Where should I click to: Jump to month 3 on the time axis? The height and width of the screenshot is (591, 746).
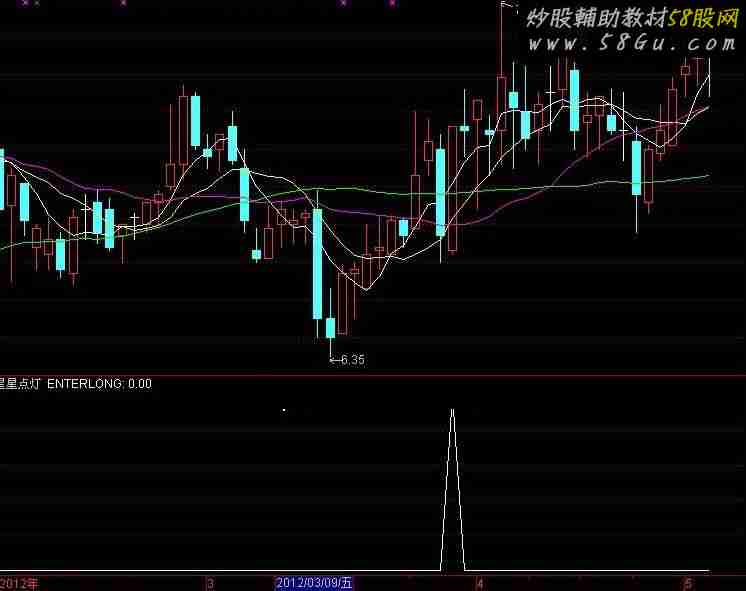coord(210,582)
